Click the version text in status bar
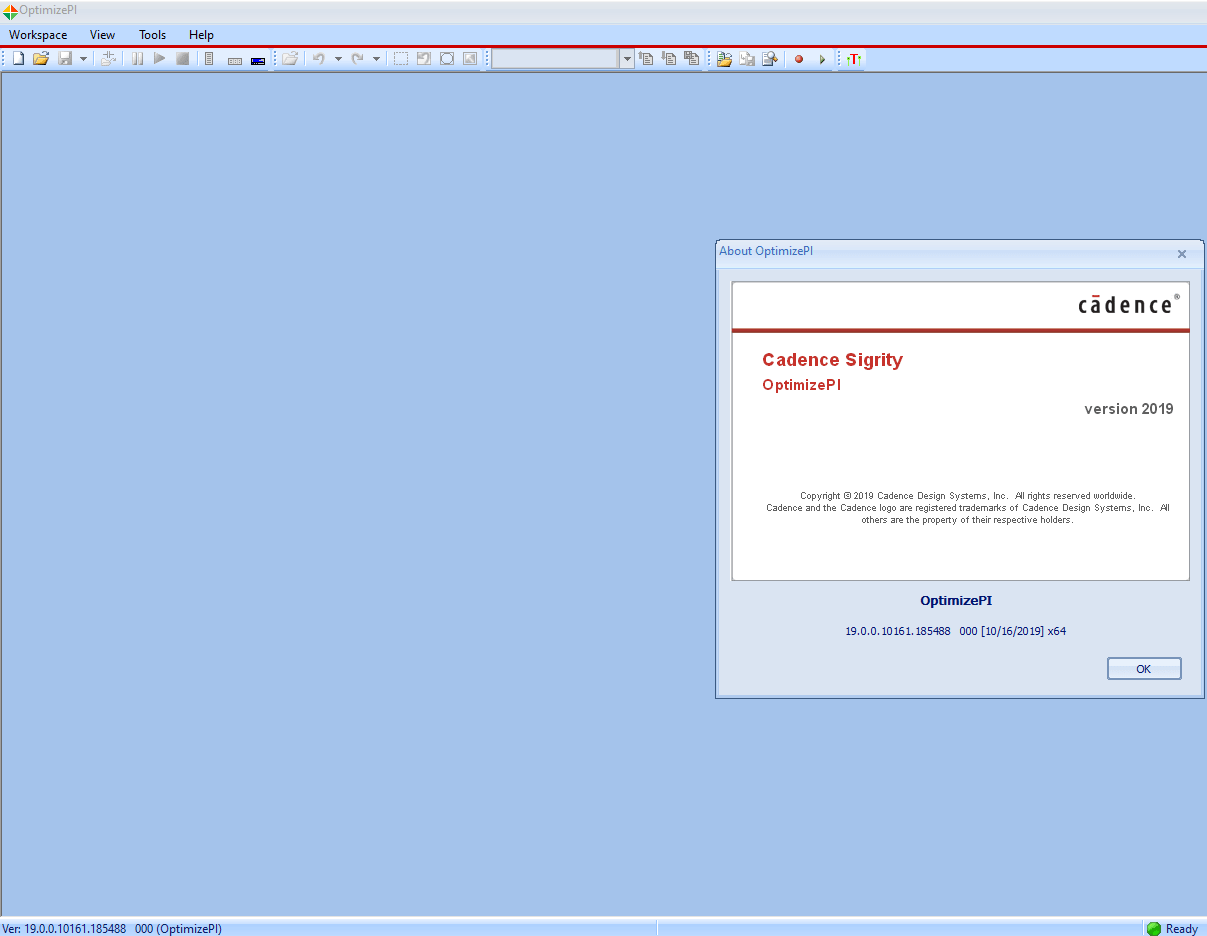Screen dimensions: 1207x936 (x=112, y=928)
